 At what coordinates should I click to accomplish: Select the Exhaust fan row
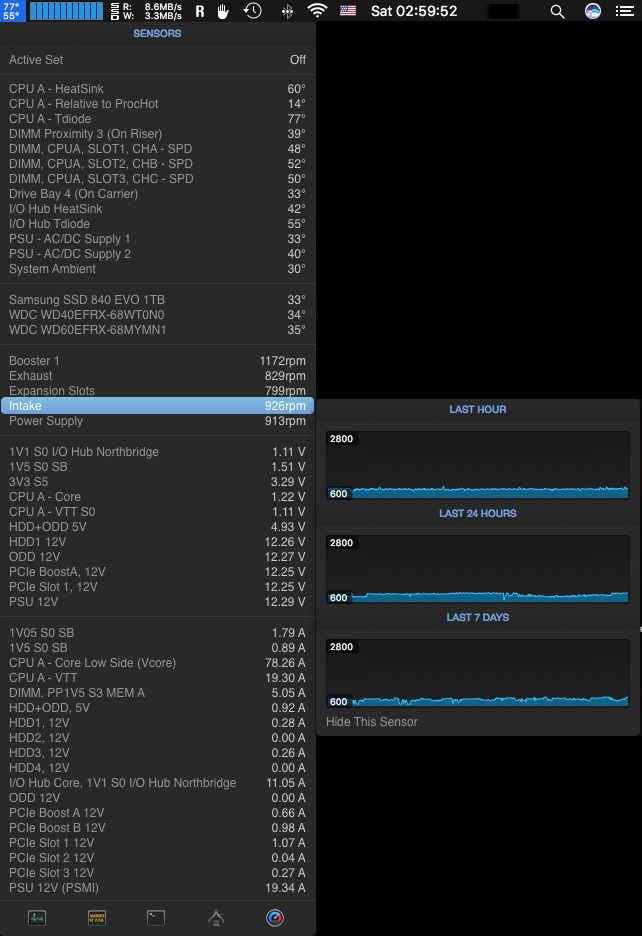pyautogui.click(x=158, y=375)
